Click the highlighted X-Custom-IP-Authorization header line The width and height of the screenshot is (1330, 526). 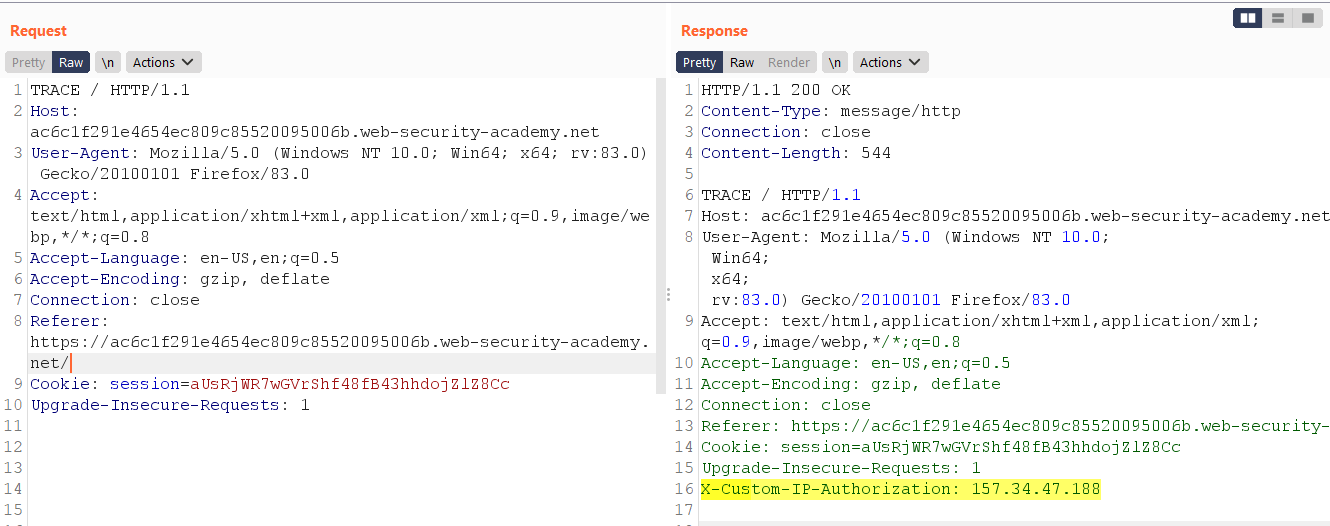tap(900, 489)
